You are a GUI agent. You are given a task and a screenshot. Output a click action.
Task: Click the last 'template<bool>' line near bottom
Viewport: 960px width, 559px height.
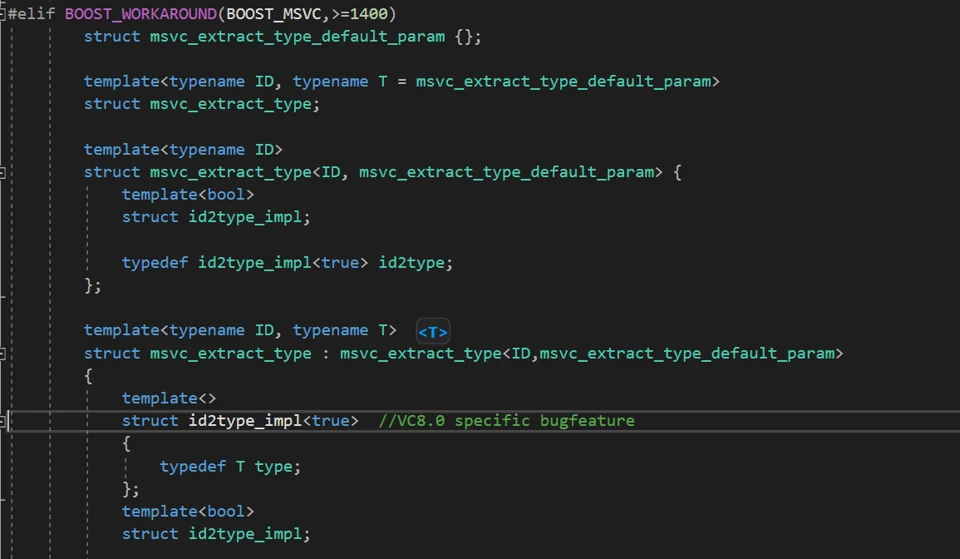187,512
